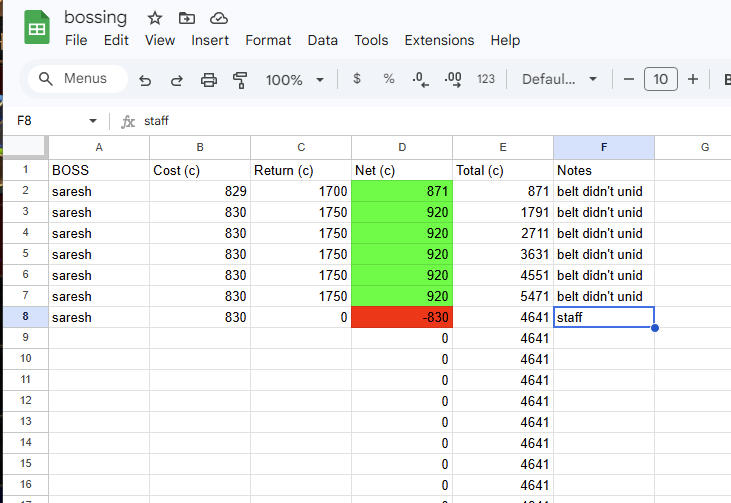Select the red cell showing -830
Image resolution: width=731 pixels, height=503 pixels.
tap(402, 317)
